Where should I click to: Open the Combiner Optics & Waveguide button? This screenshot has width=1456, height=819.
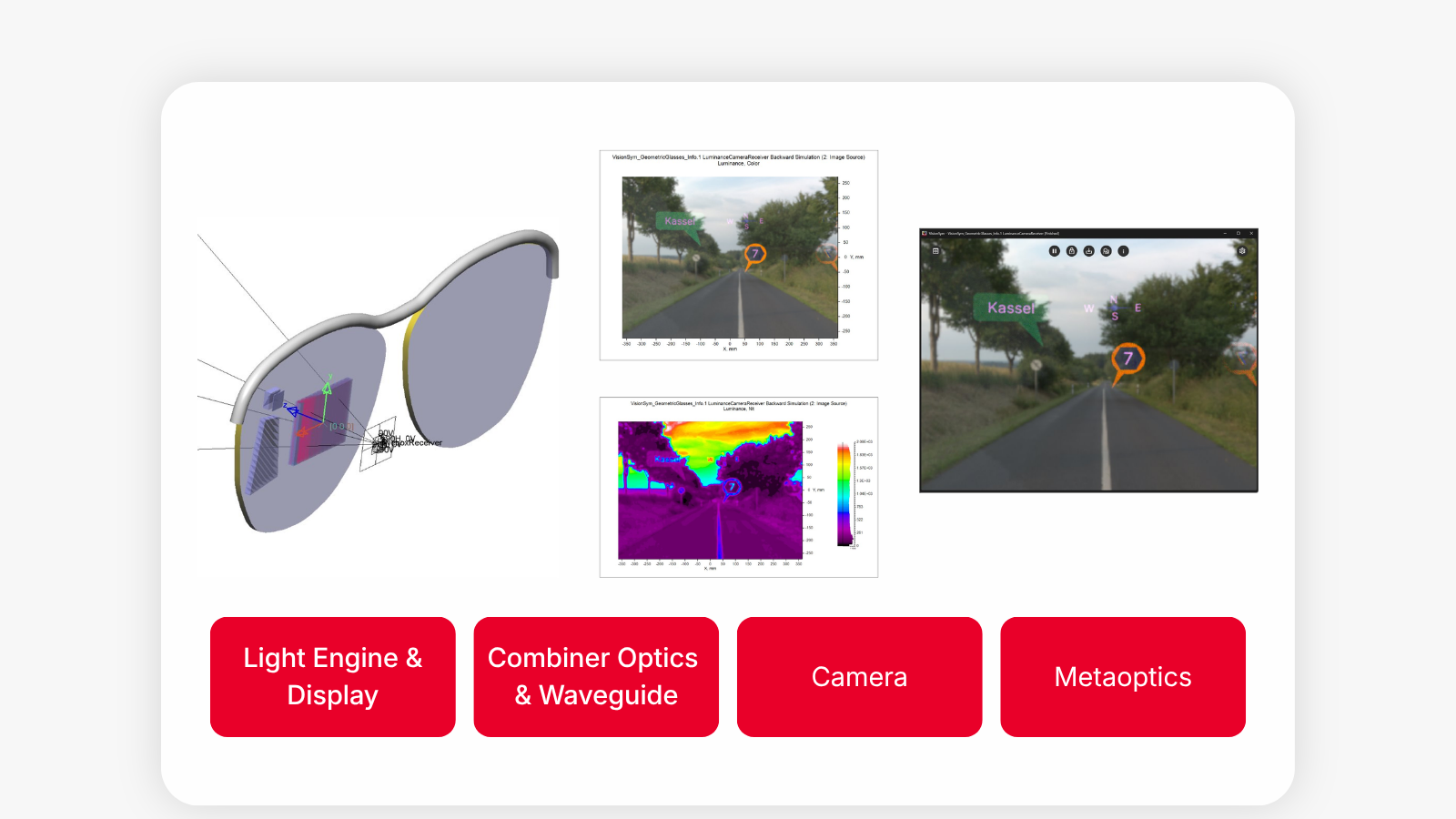coord(596,677)
